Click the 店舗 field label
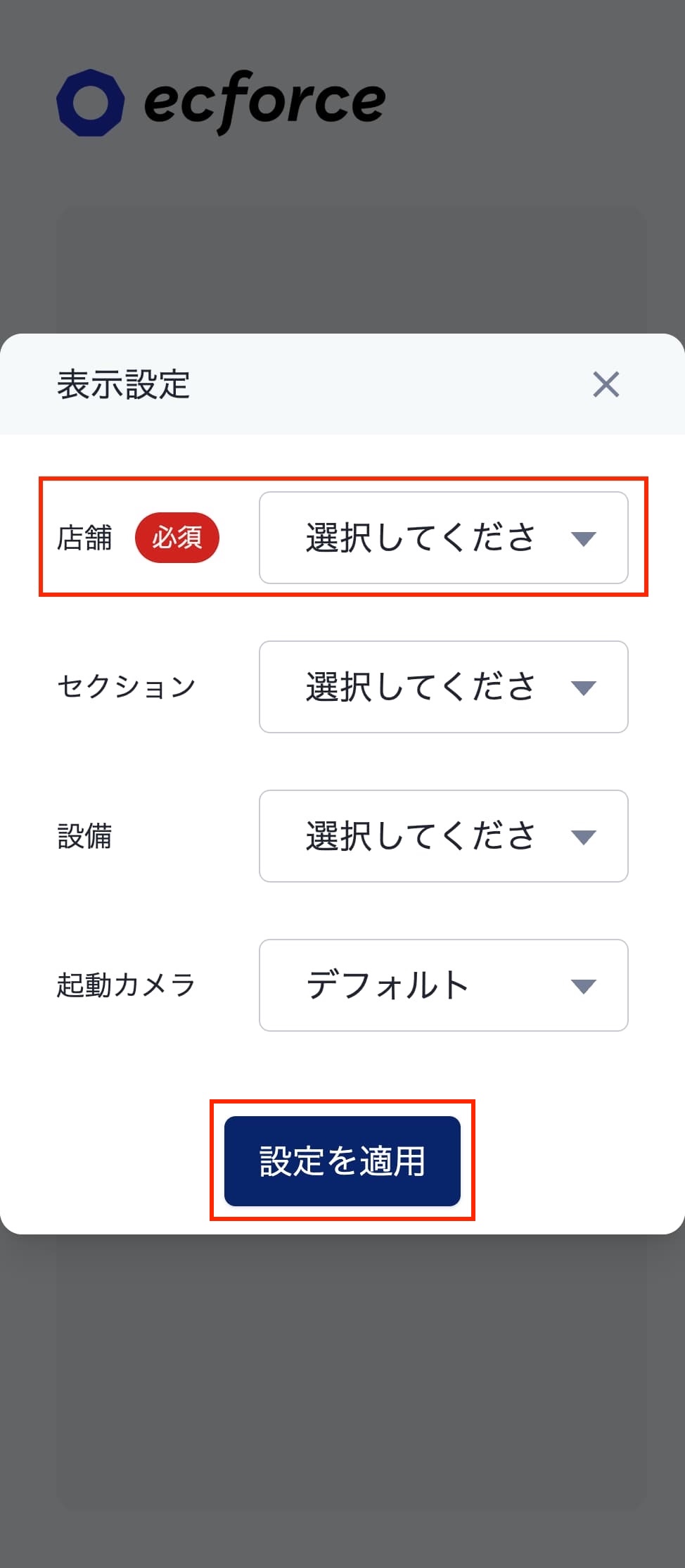685x1568 pixels. (84, 538)
